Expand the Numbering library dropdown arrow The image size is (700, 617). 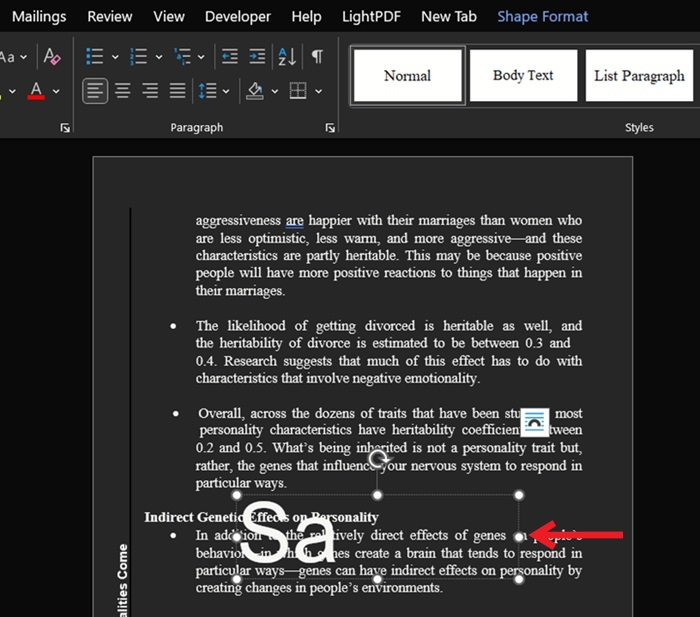[159, 57]
